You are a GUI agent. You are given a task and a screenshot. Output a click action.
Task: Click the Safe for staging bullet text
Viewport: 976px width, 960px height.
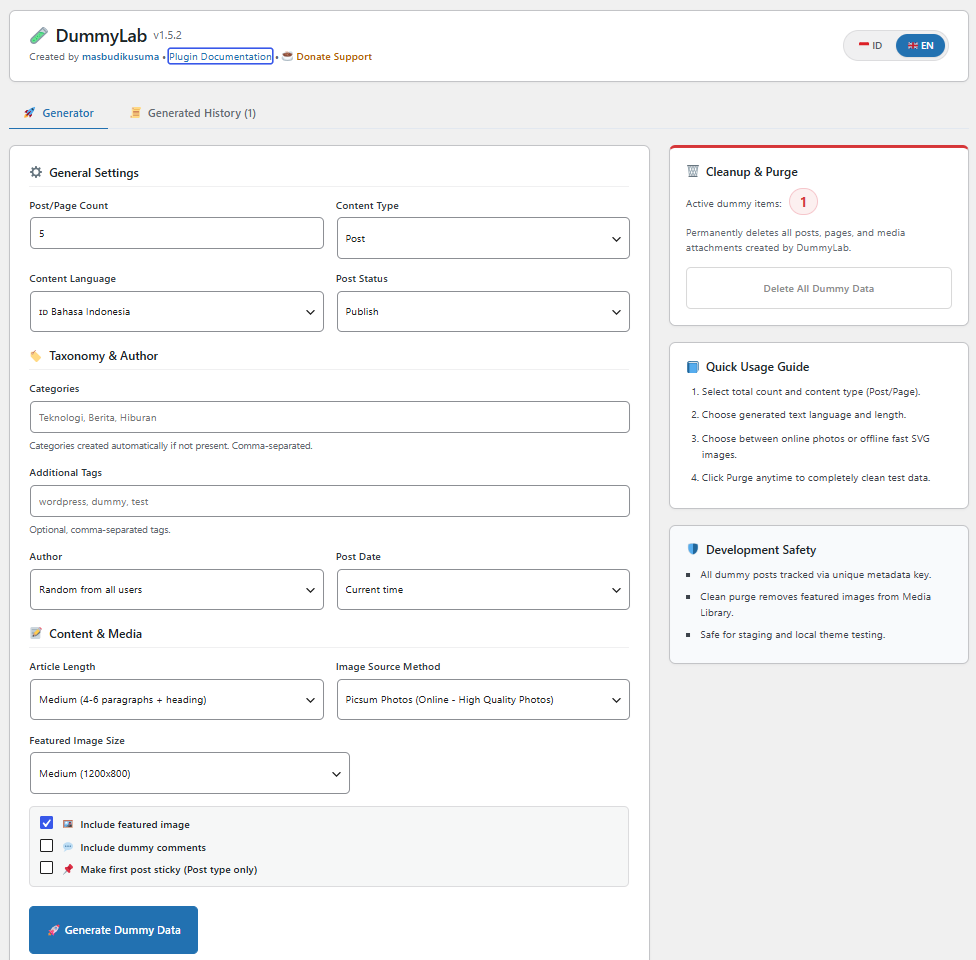(792, 634)
